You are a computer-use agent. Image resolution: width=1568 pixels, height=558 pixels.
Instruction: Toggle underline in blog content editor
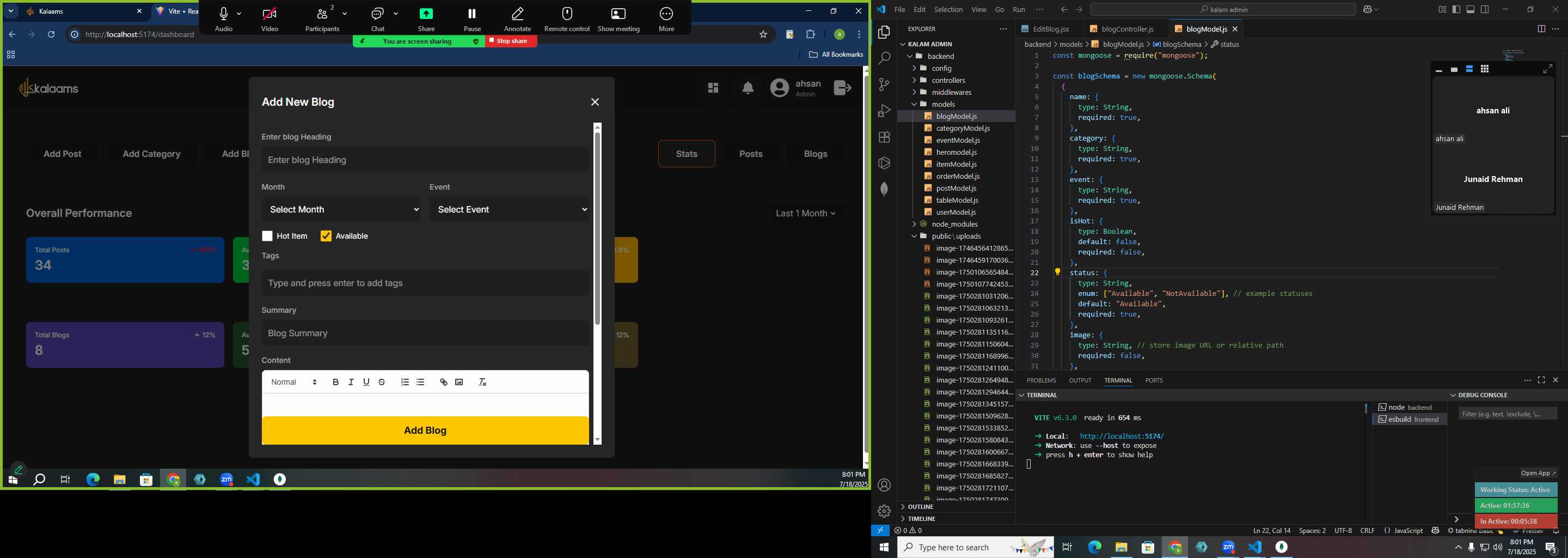[366, 382]
